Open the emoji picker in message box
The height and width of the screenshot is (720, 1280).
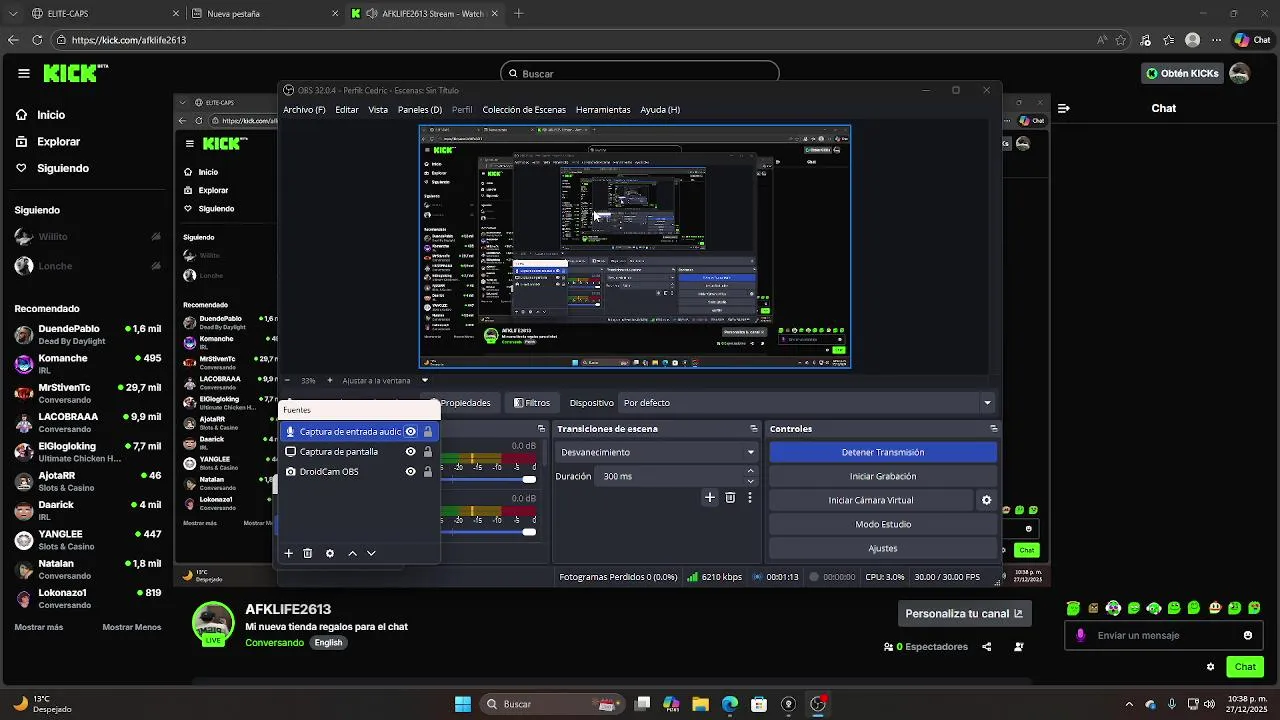pyautogui.click(x=1248, y=635)
